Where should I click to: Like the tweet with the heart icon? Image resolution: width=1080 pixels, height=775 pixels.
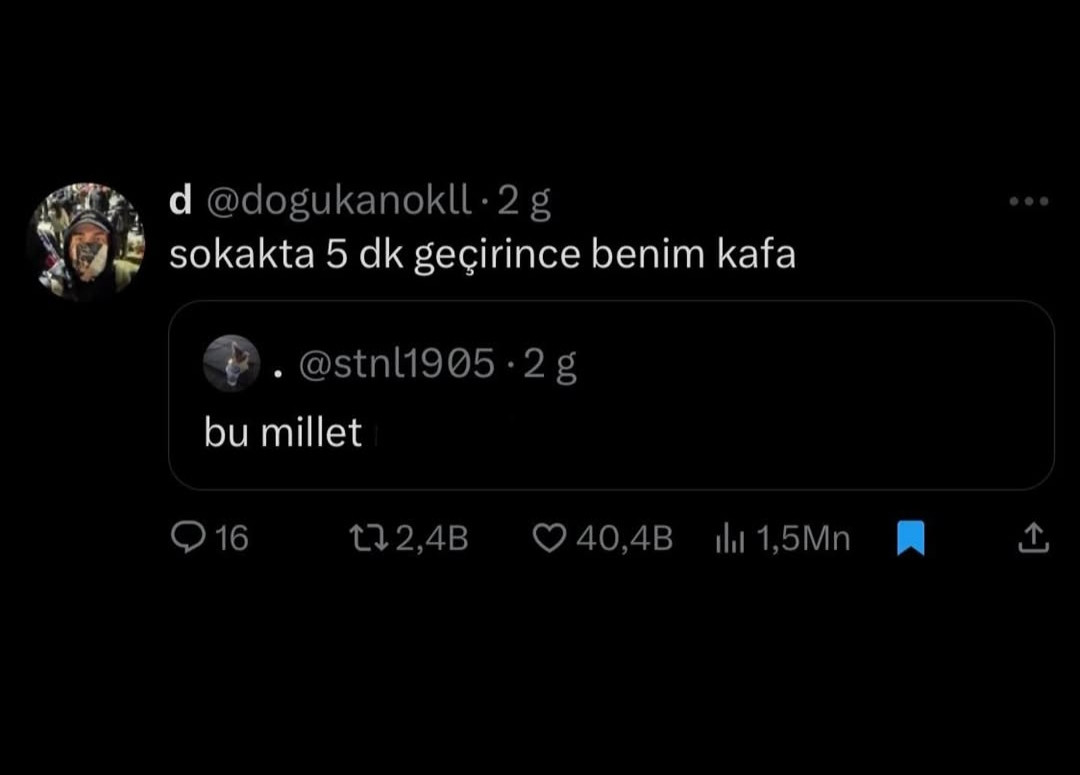(x=549, y=539)
